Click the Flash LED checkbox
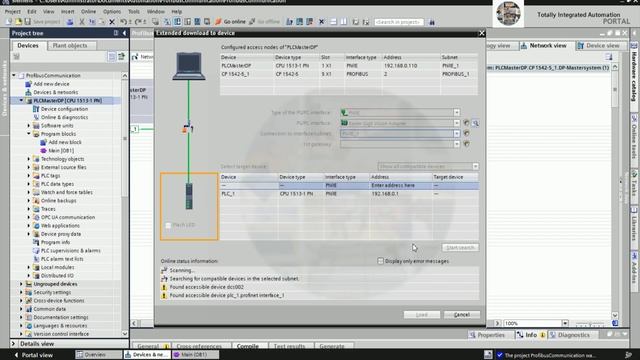This screenshot has width=640, height=360. pyautogui.click(x=168, y=225)
